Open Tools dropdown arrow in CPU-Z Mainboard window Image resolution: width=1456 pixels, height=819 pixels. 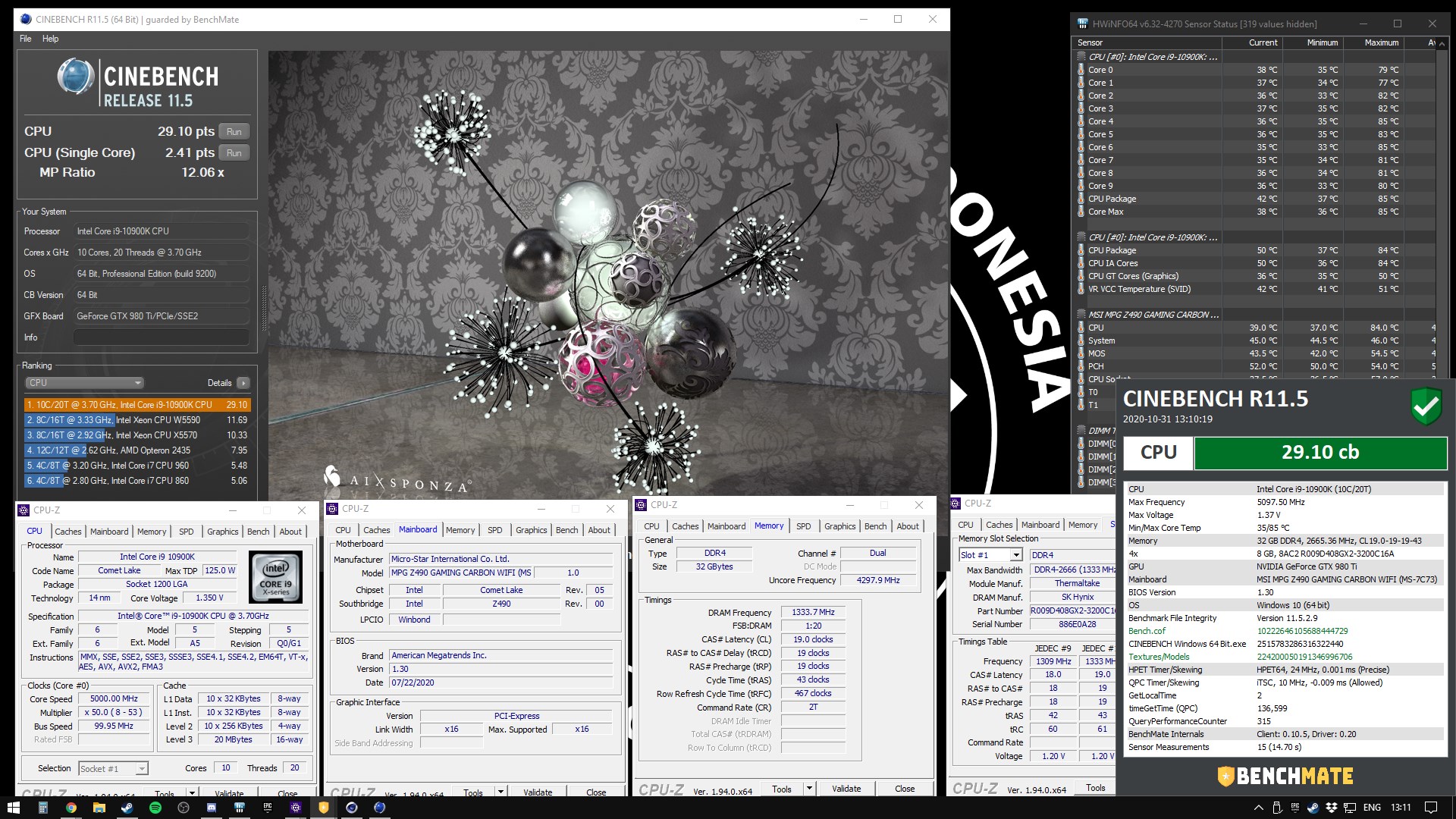[500, 792]
